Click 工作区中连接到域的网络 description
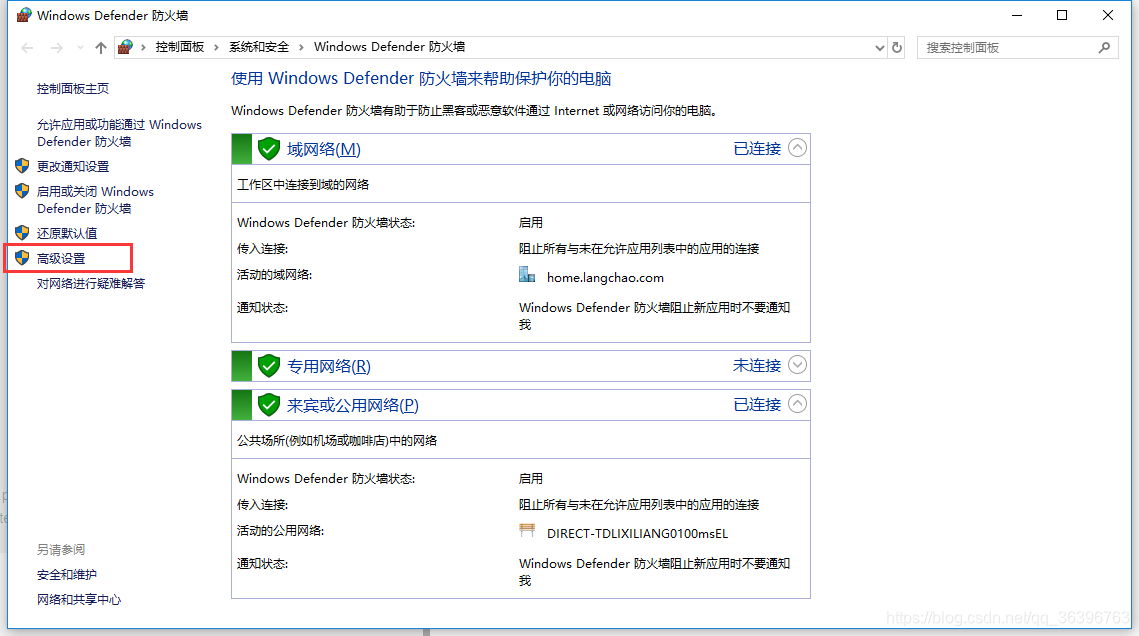This screenshot has width=1139, height=636. click(303, 184)
